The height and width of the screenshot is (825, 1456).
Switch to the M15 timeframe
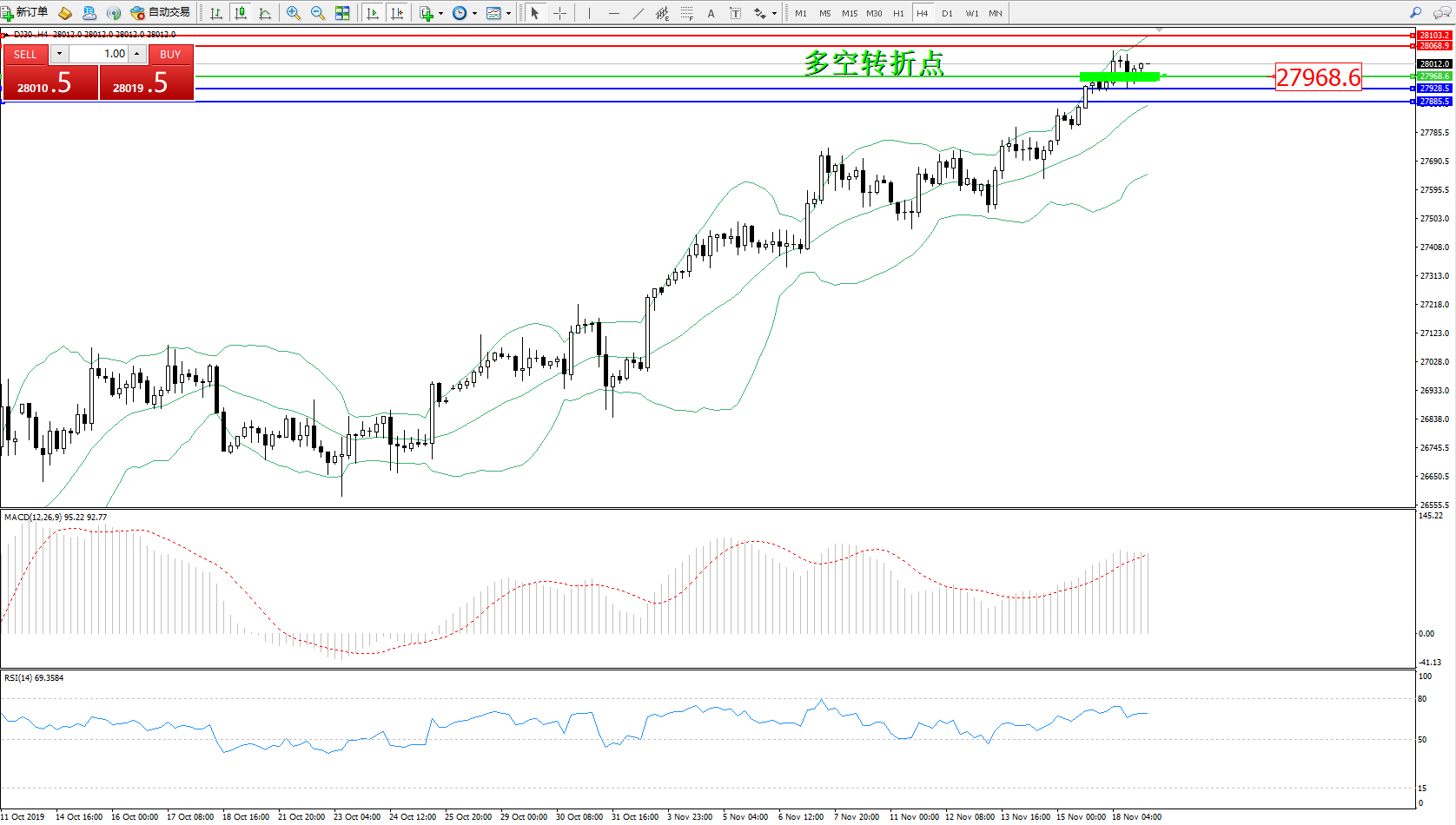[x=850, y=13]
